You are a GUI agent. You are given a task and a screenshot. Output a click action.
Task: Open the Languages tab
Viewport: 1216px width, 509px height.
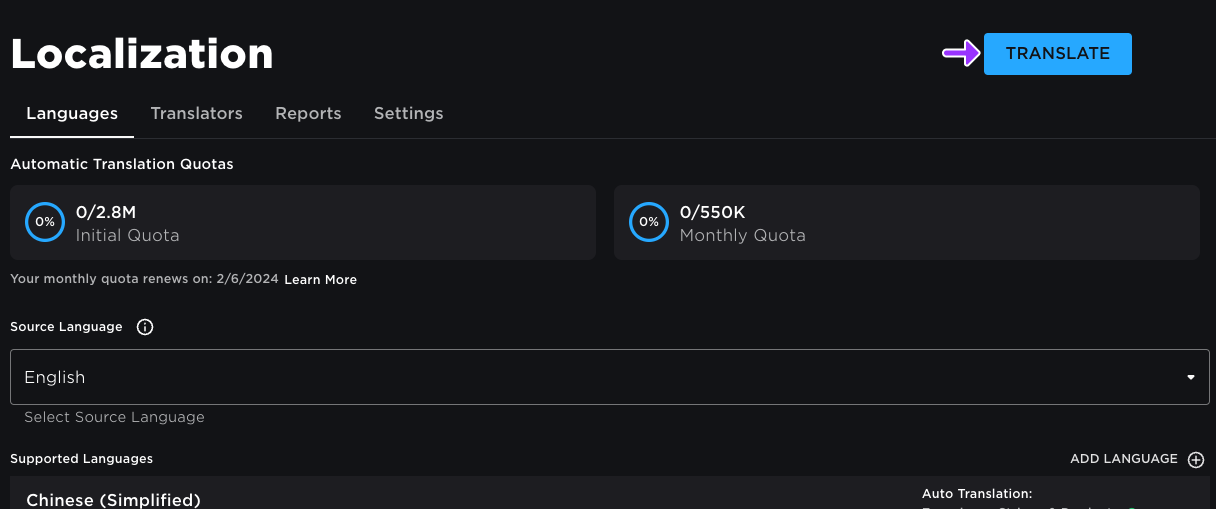click(x=72, y=114)
